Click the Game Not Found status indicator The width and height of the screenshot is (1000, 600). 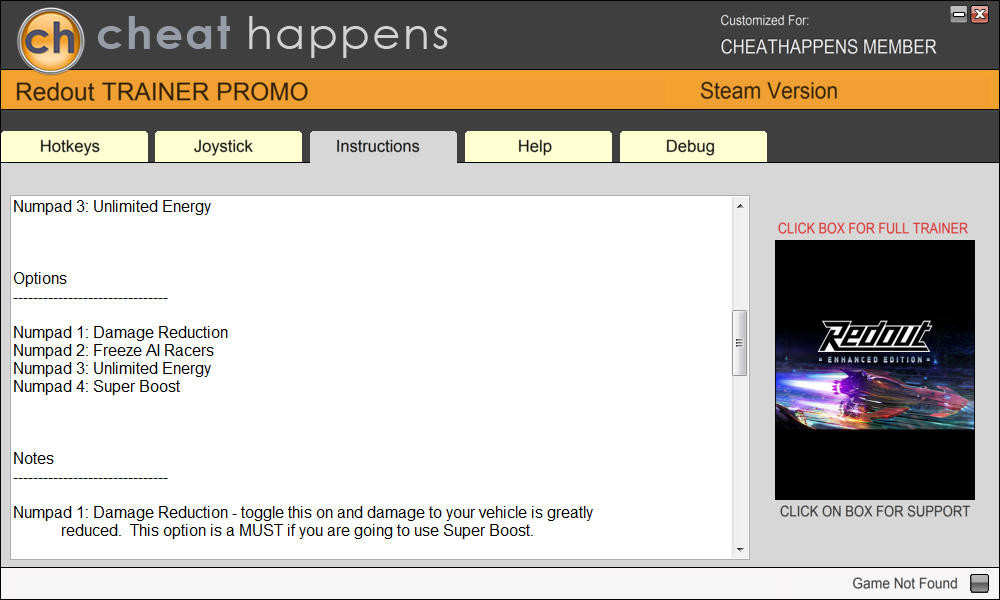tap(979, 583)
